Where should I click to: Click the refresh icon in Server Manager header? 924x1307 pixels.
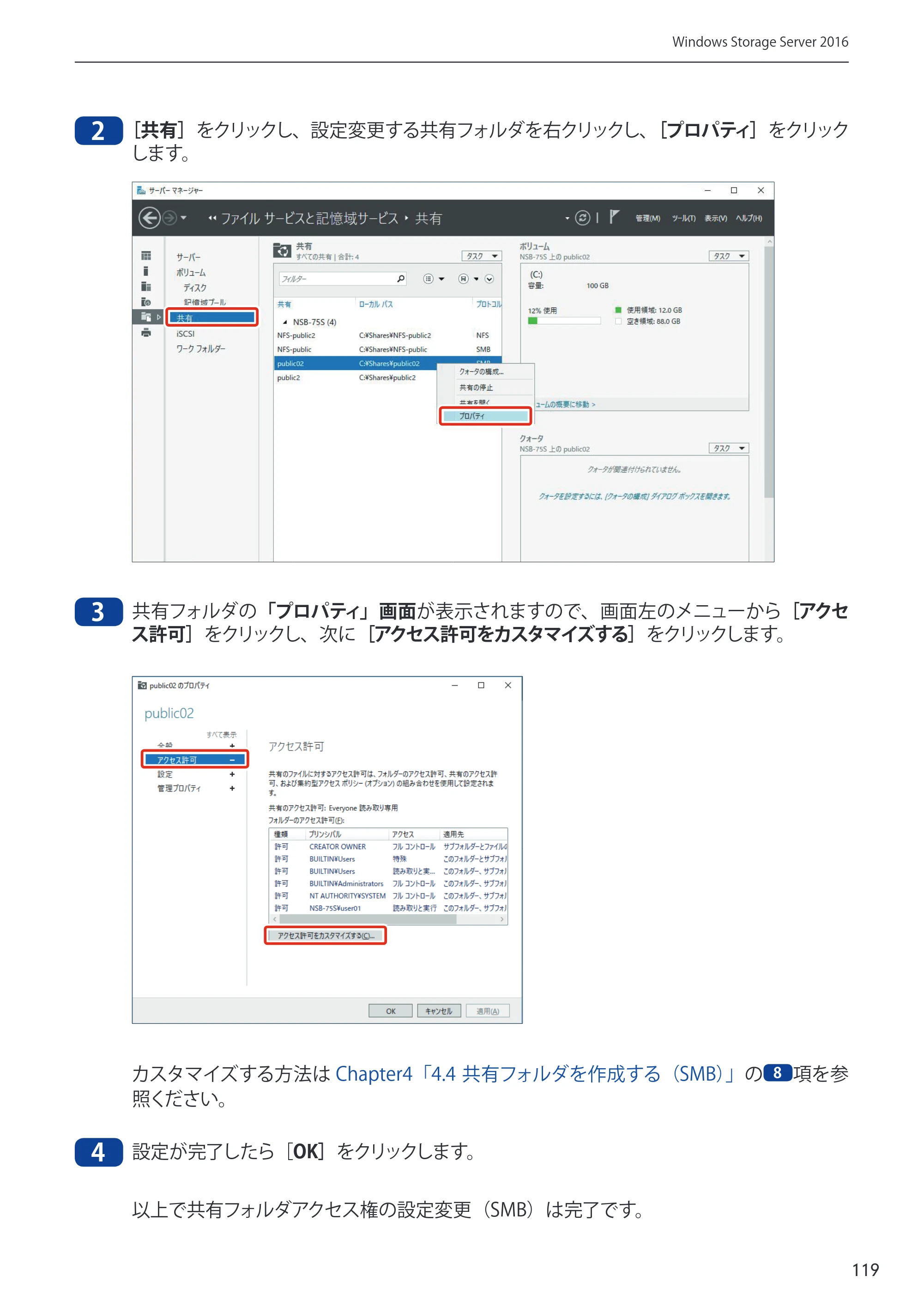pyautogui.click(x=582, y=218)
